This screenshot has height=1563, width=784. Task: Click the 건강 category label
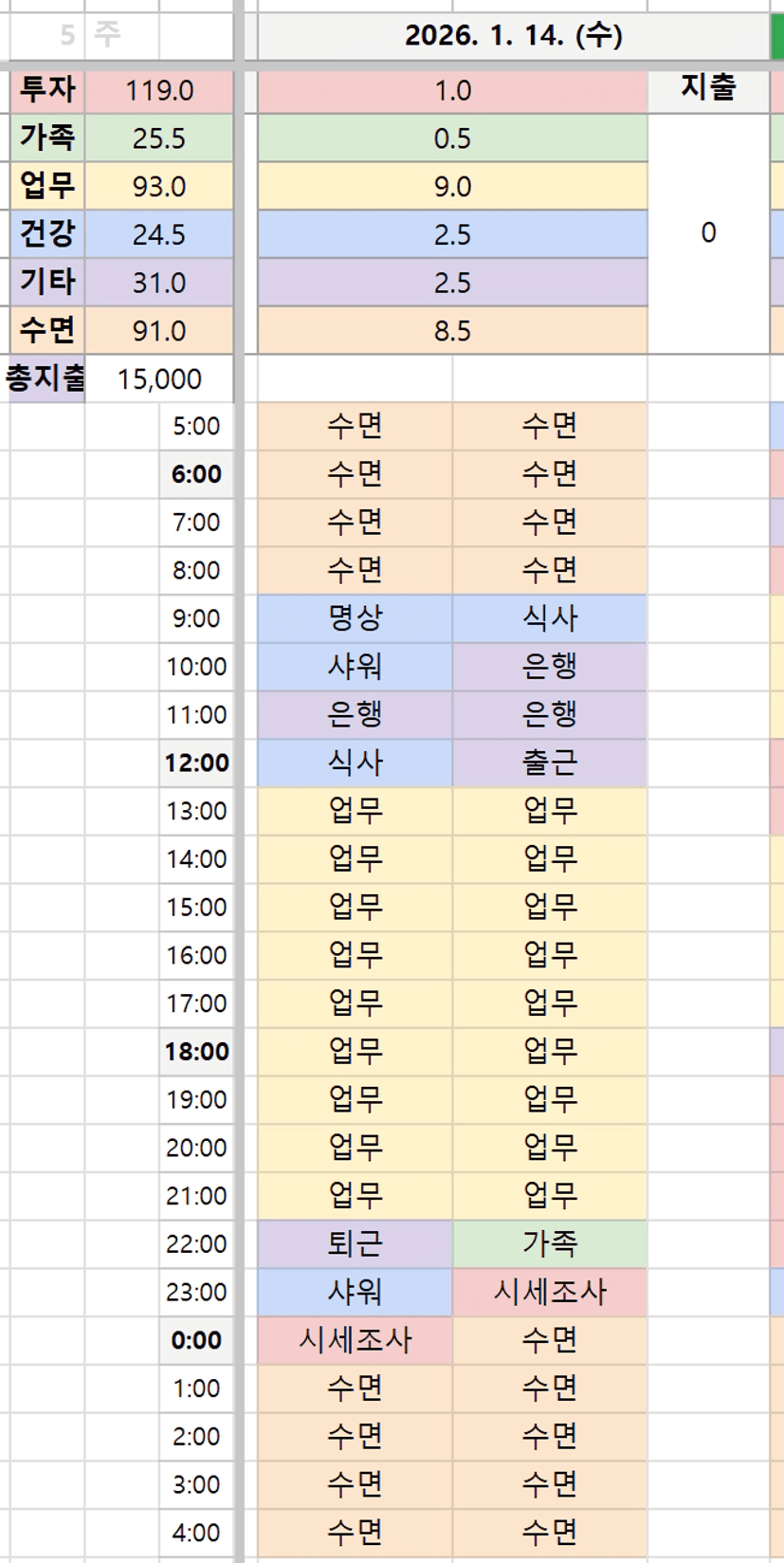[x=47, y=234]
